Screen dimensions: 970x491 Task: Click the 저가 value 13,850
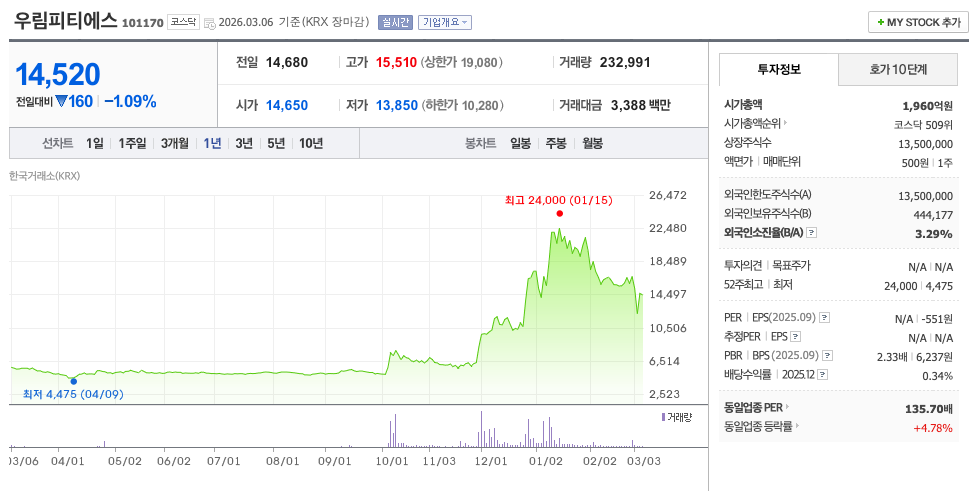point(397,106)
